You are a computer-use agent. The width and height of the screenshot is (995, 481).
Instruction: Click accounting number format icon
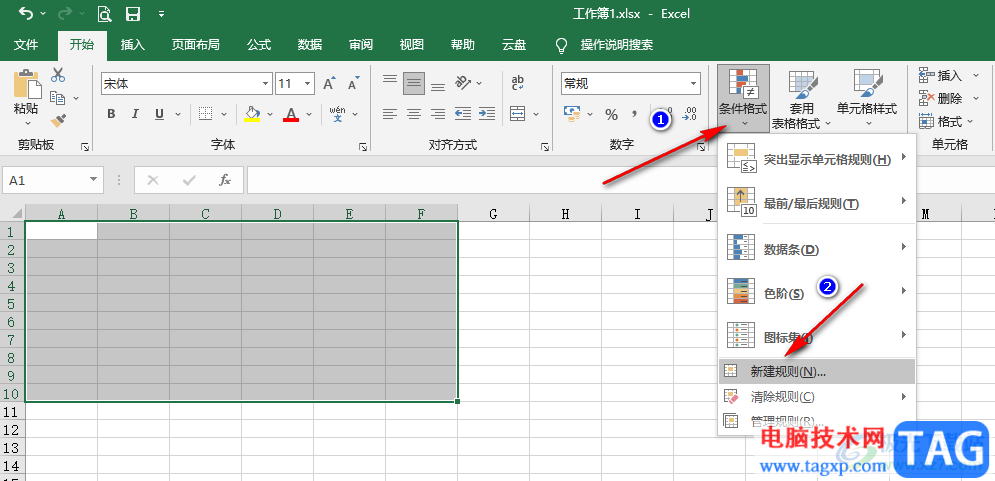(572, 114)
